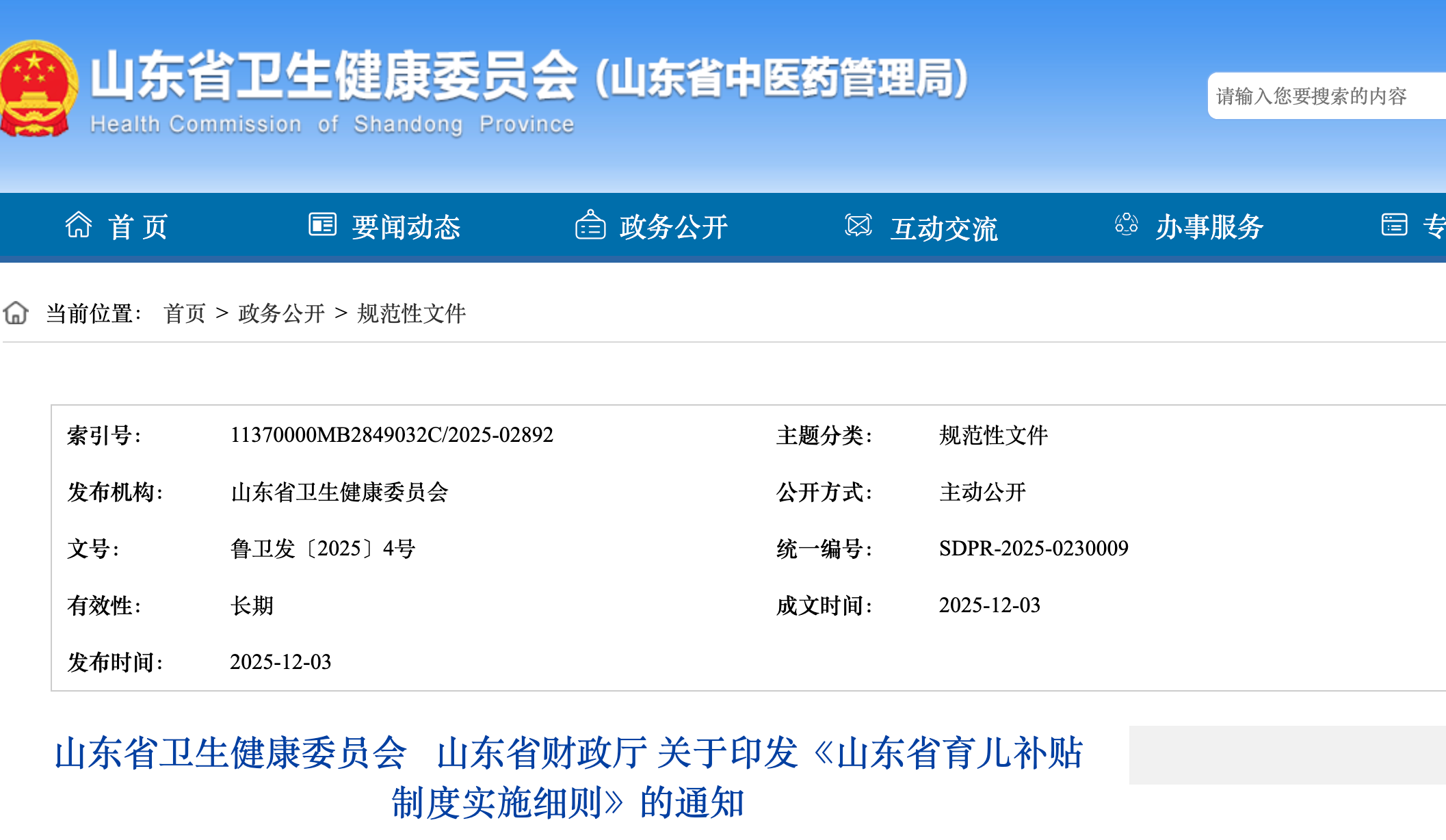Click the house icon beside 首页 in navigation

click(x=79, y=224)
